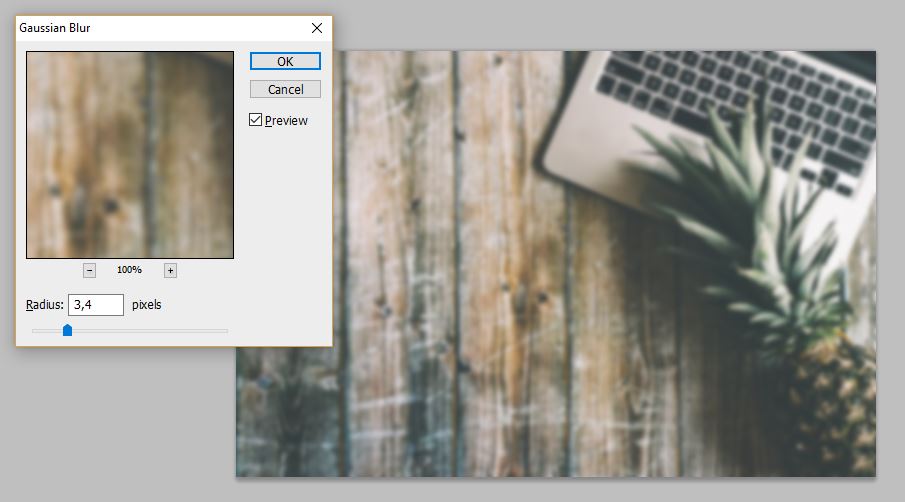Click the Preview label text

pyautogui.click(x=286, y=121)
